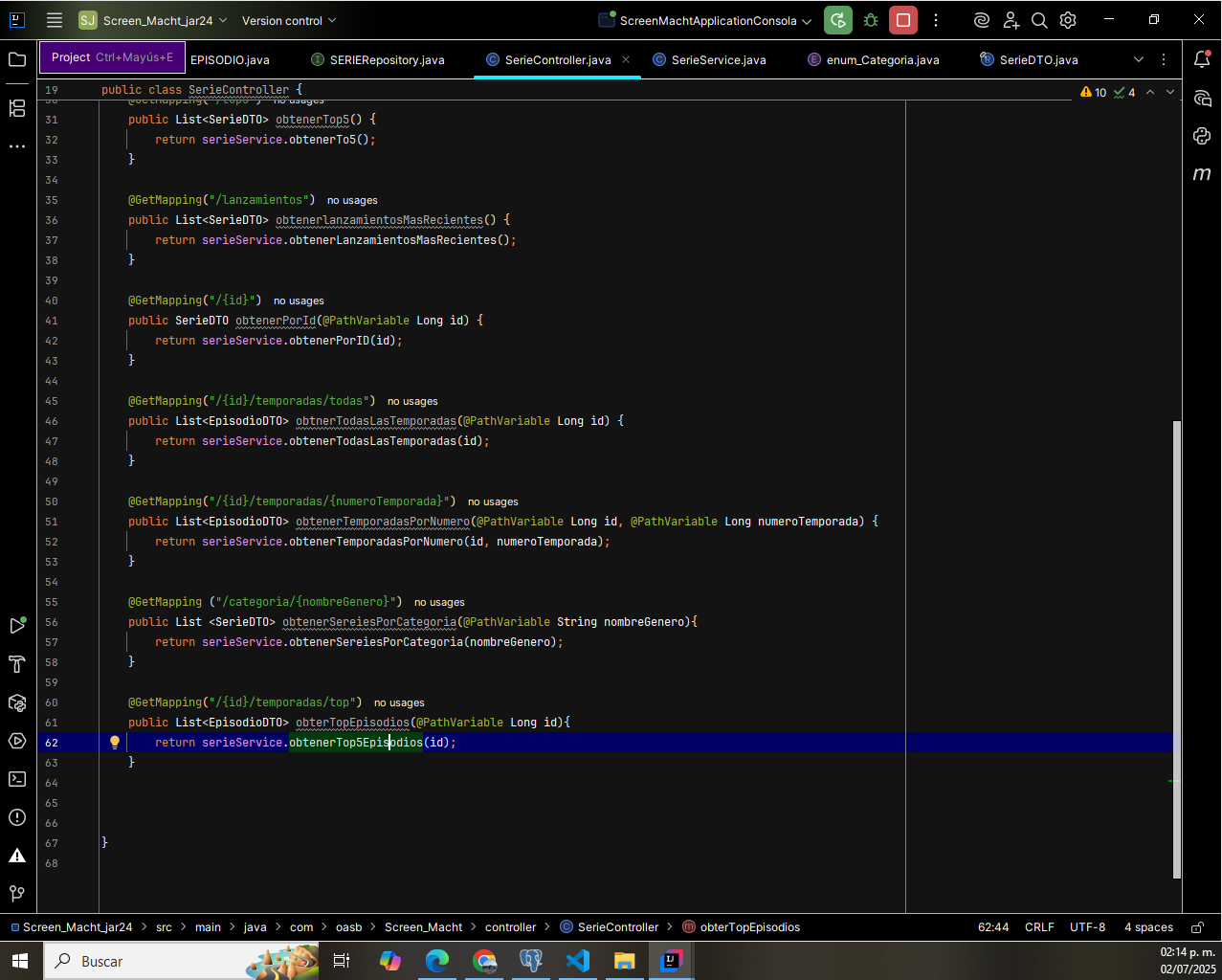This screenshot has height=980, width=1222.
Task: Switch to SERIERepository.java tab
Action: 378,59
